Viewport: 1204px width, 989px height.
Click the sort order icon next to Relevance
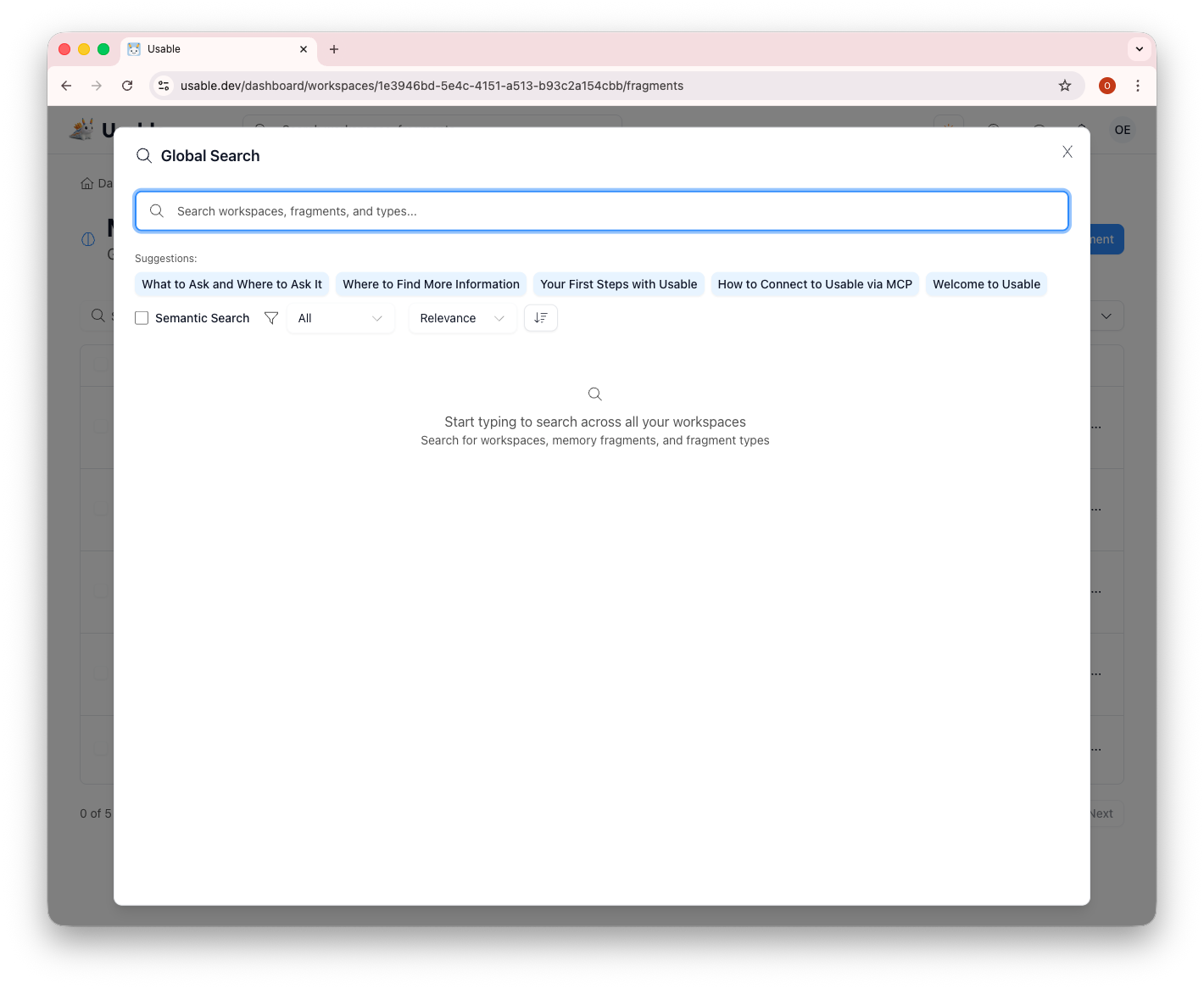(540, 317)
